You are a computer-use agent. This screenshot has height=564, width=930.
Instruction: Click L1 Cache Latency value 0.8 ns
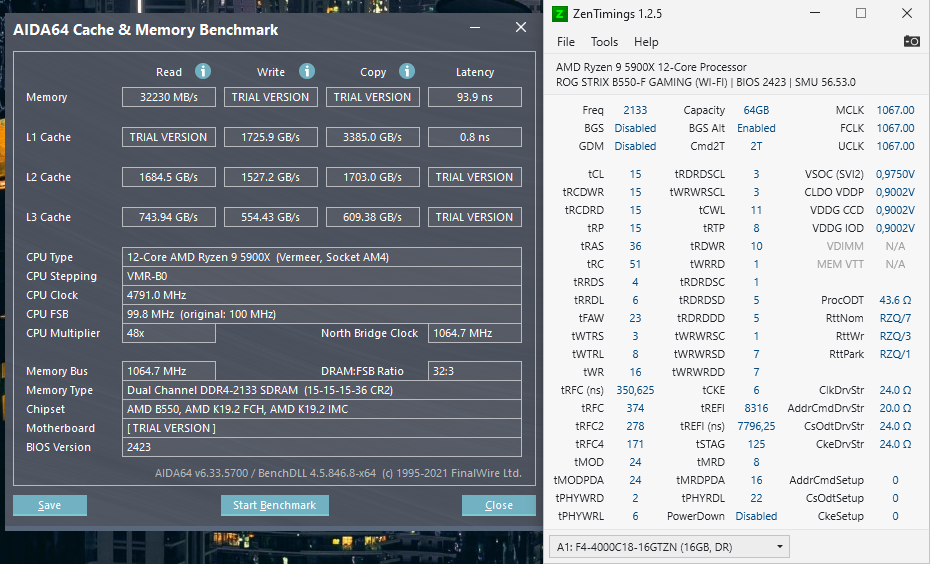point(475,137)
